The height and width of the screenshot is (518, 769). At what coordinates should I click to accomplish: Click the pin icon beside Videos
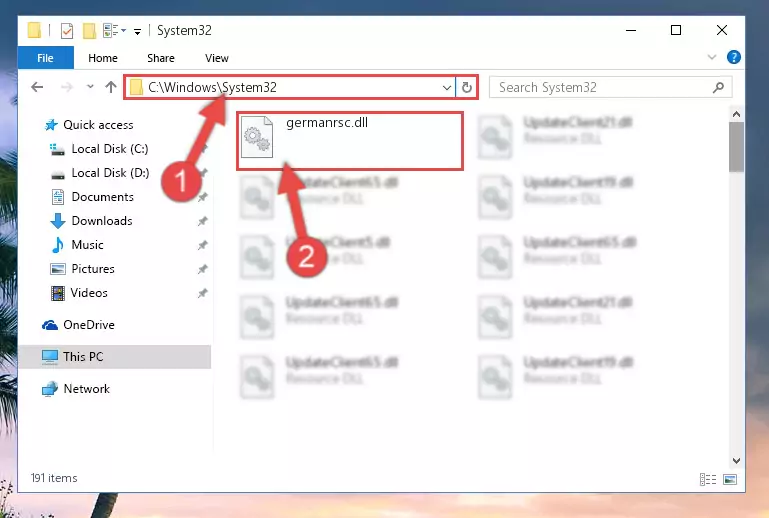(202, 293)
